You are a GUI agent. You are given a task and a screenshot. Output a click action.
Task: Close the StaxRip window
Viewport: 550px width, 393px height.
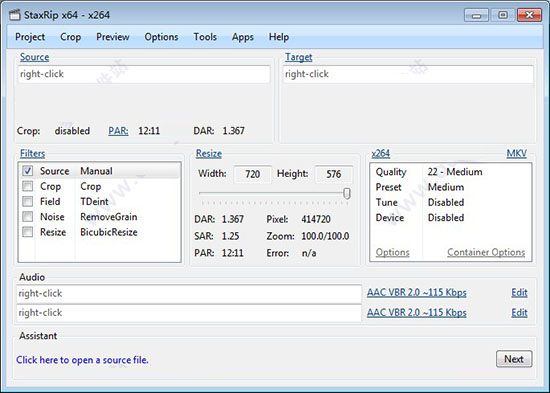click(x=529, y=15)
